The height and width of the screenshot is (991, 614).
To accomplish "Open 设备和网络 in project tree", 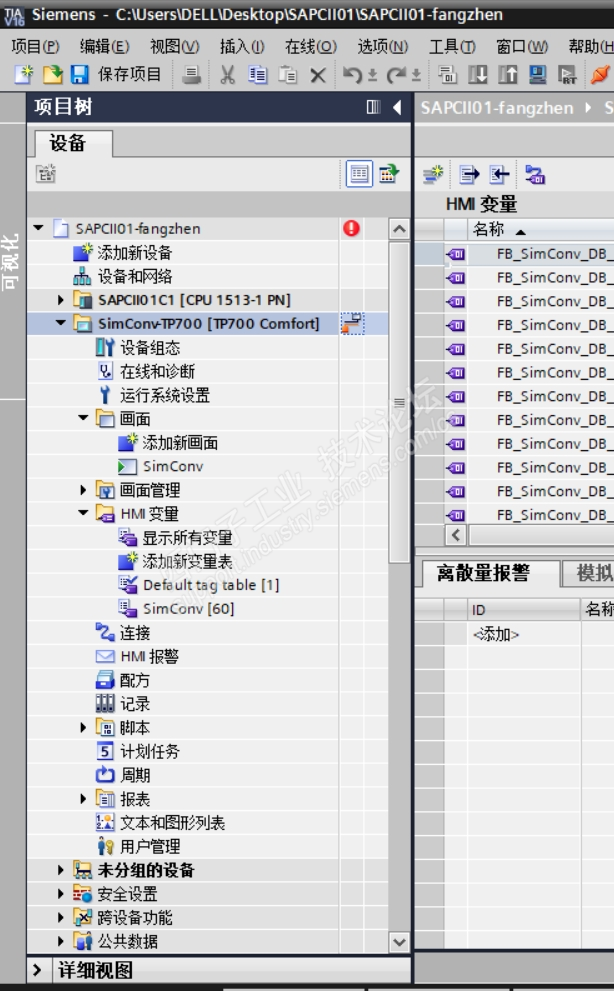I will pyautogui.click(x=135, y=276).
